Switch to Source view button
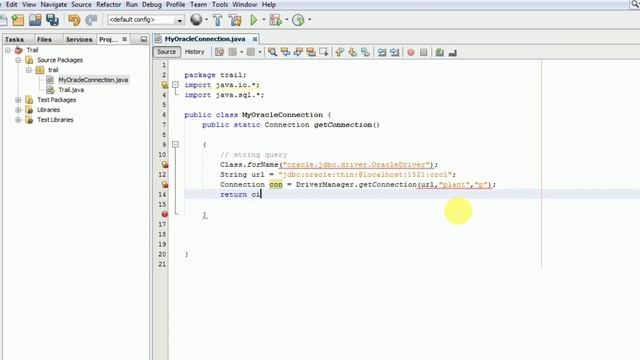The width and height of the screenshot is (640, 360). point(167,52)
